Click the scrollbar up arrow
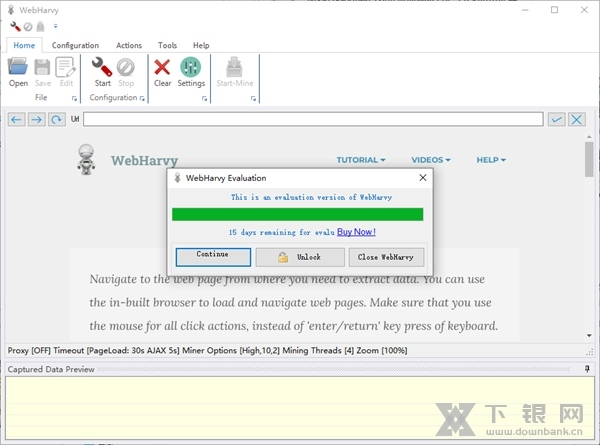The width and height of the screenshot is (600, 445). pyautogui.click(x=589, y=137)
